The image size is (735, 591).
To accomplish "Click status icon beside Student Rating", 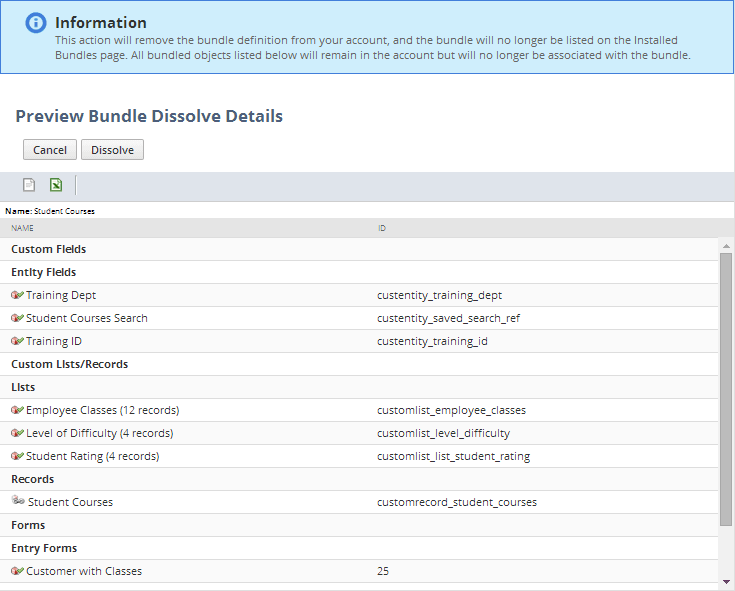I will click(x=17, y=456).
